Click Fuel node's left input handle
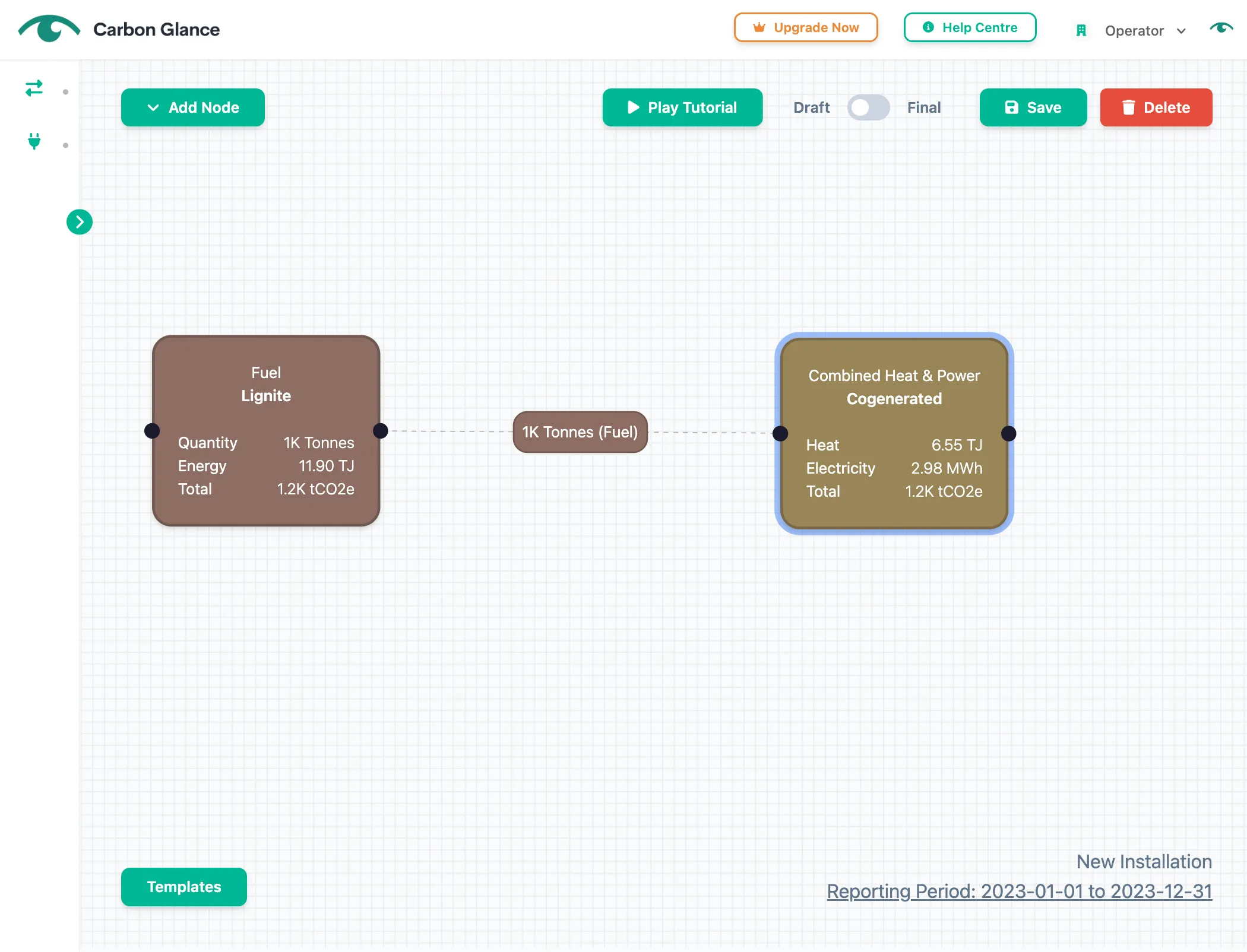The image size is (1247, 952). click(x=152, y=431)
